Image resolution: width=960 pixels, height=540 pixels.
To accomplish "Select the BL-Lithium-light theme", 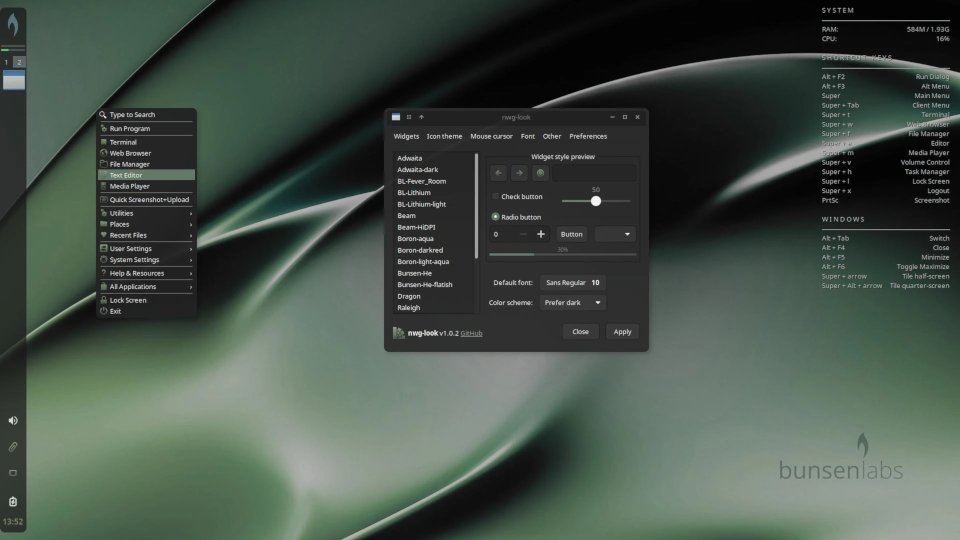I will tap(433, 204).
